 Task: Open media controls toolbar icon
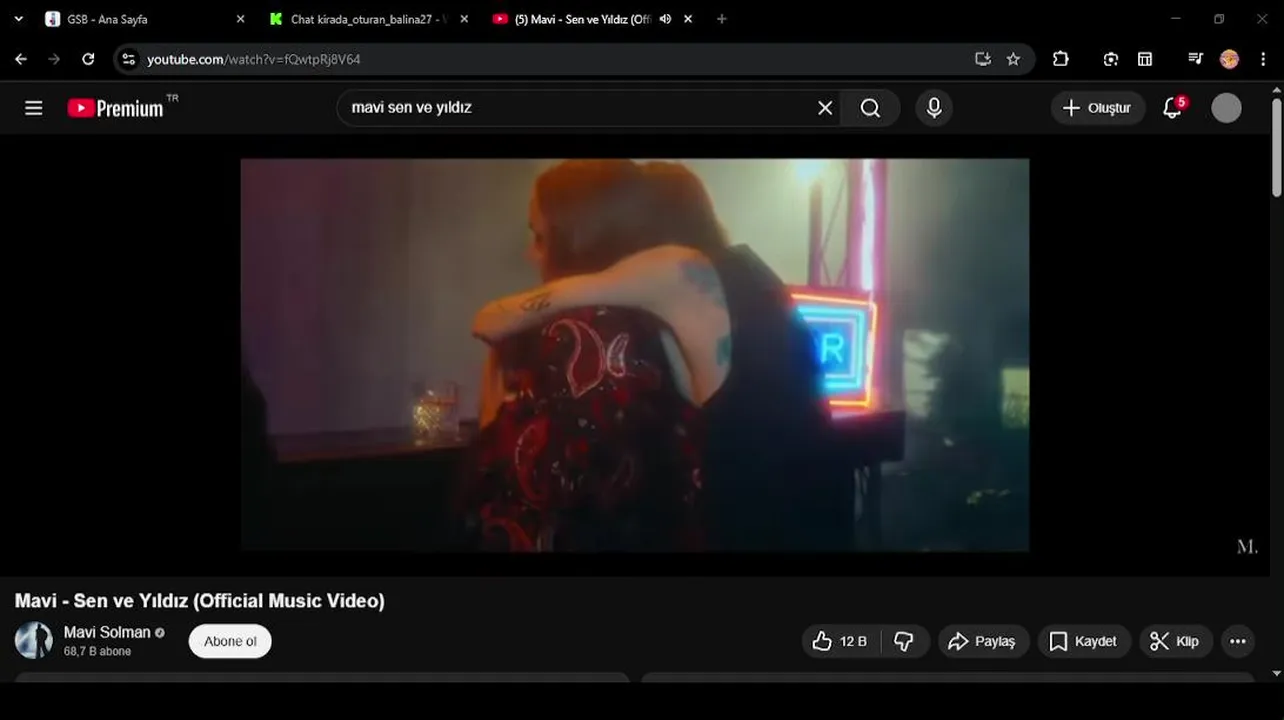tap(1195, 59)
